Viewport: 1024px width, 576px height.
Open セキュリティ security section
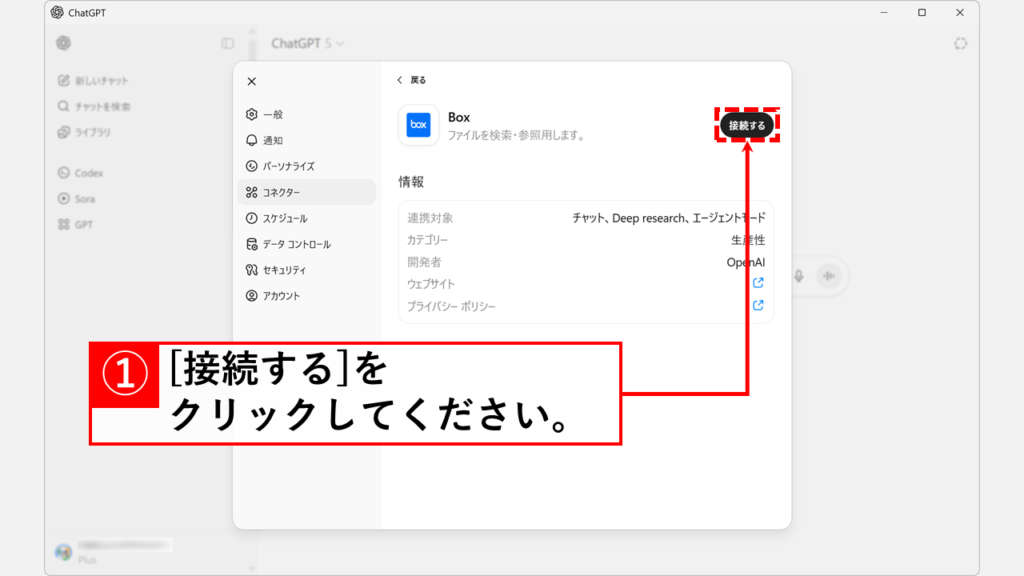coord(306,270)
